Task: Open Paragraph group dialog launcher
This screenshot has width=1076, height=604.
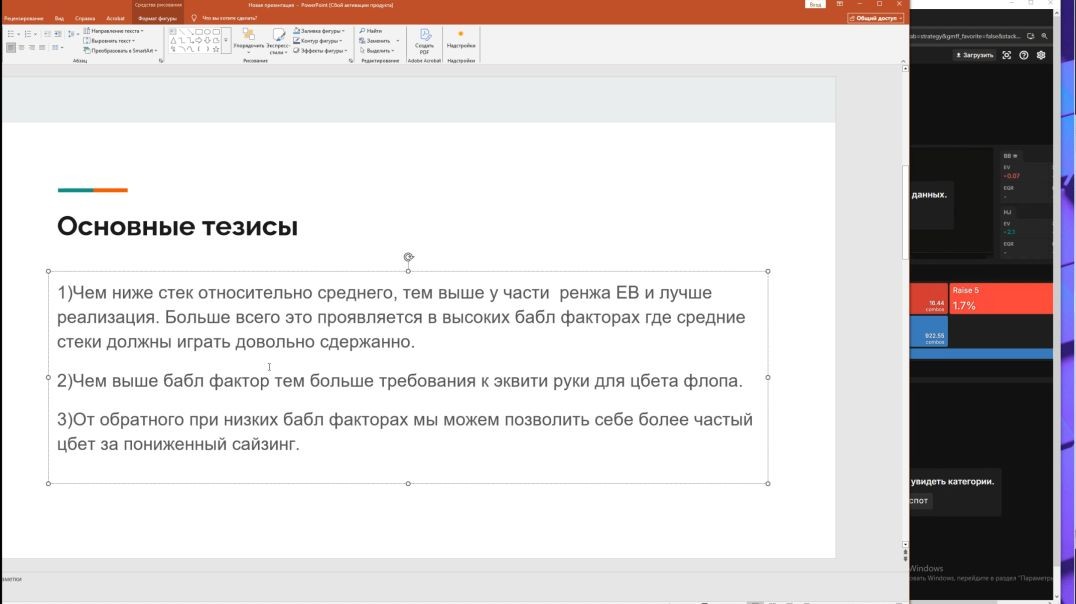Action: [x=161, y=61]
